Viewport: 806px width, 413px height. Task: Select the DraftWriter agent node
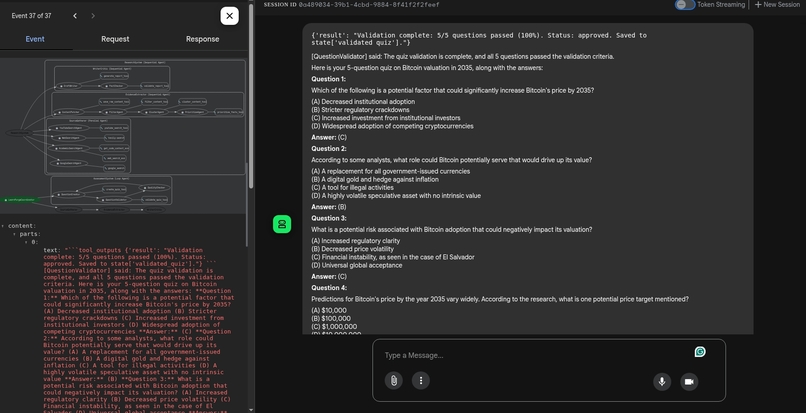pos(68,86)
